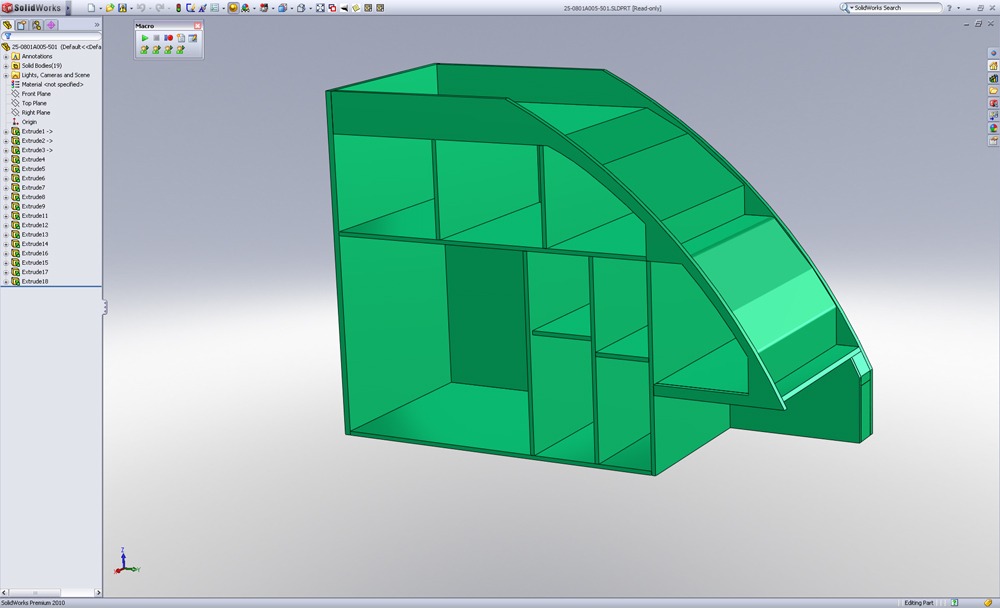Image resolution: width=1000 pixels, height=608 pixels.
Task: Expand the Solid Bodies(19) folder
Action: 6,66
